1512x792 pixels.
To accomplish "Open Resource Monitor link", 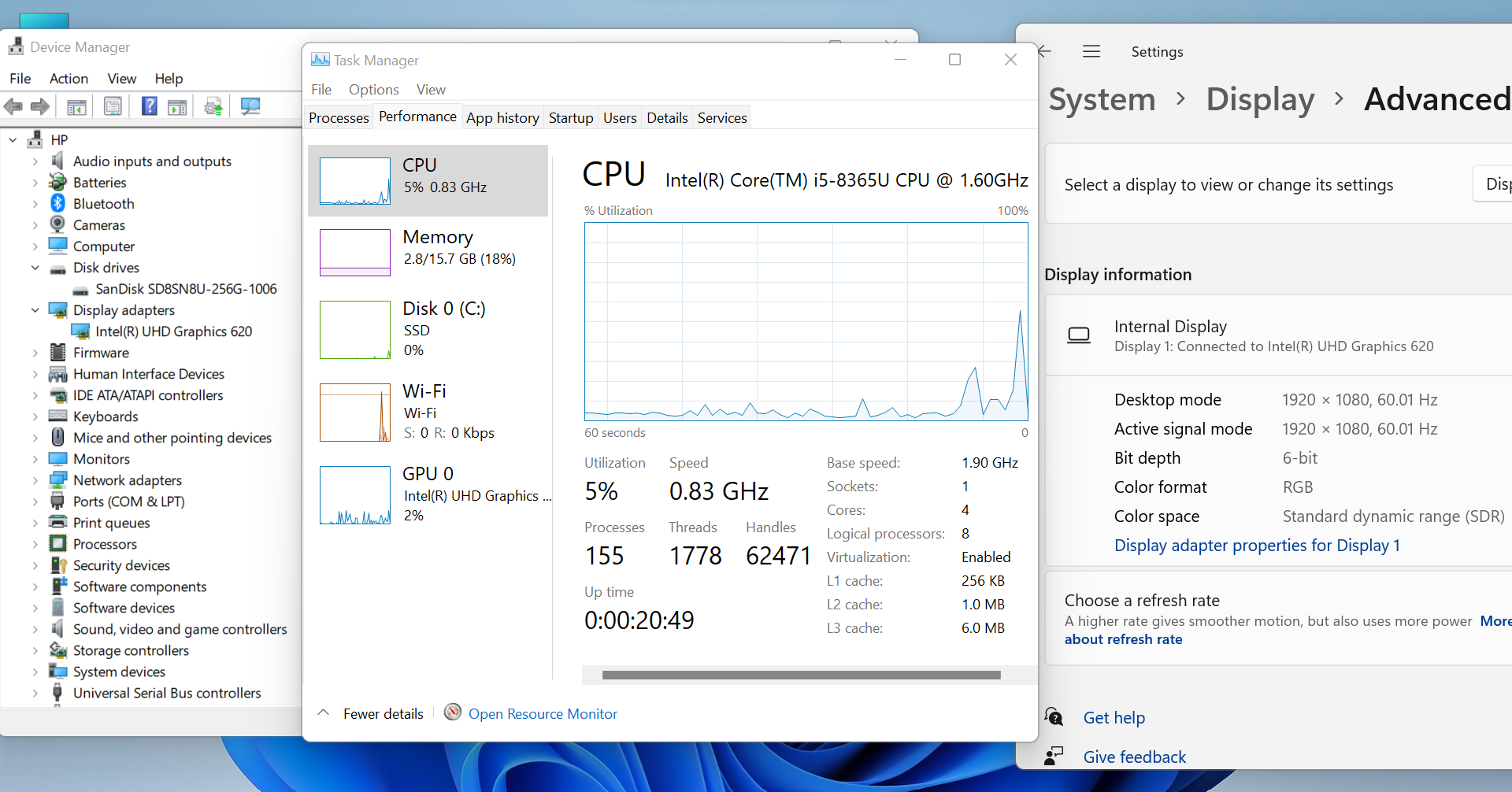I will tap(543, 713).
